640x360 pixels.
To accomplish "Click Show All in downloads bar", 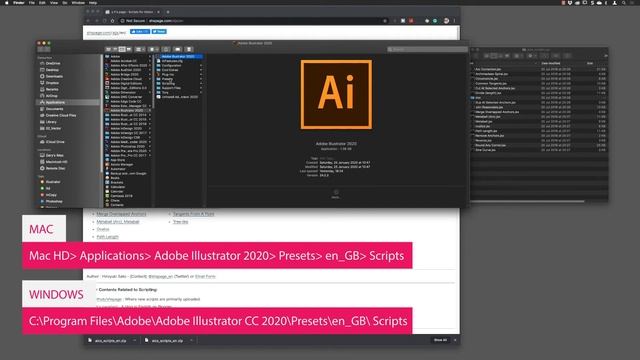I will coord(440,340).
